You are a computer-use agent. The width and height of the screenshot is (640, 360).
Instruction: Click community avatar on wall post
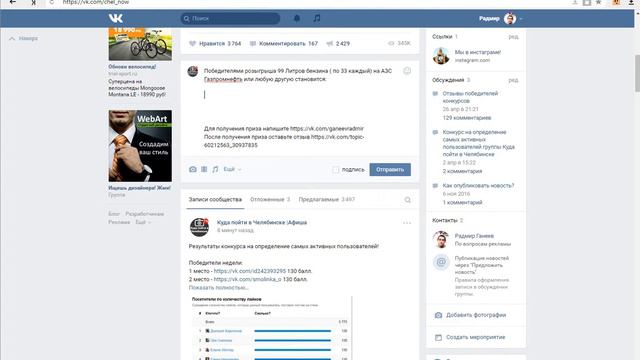coord(199,227)
